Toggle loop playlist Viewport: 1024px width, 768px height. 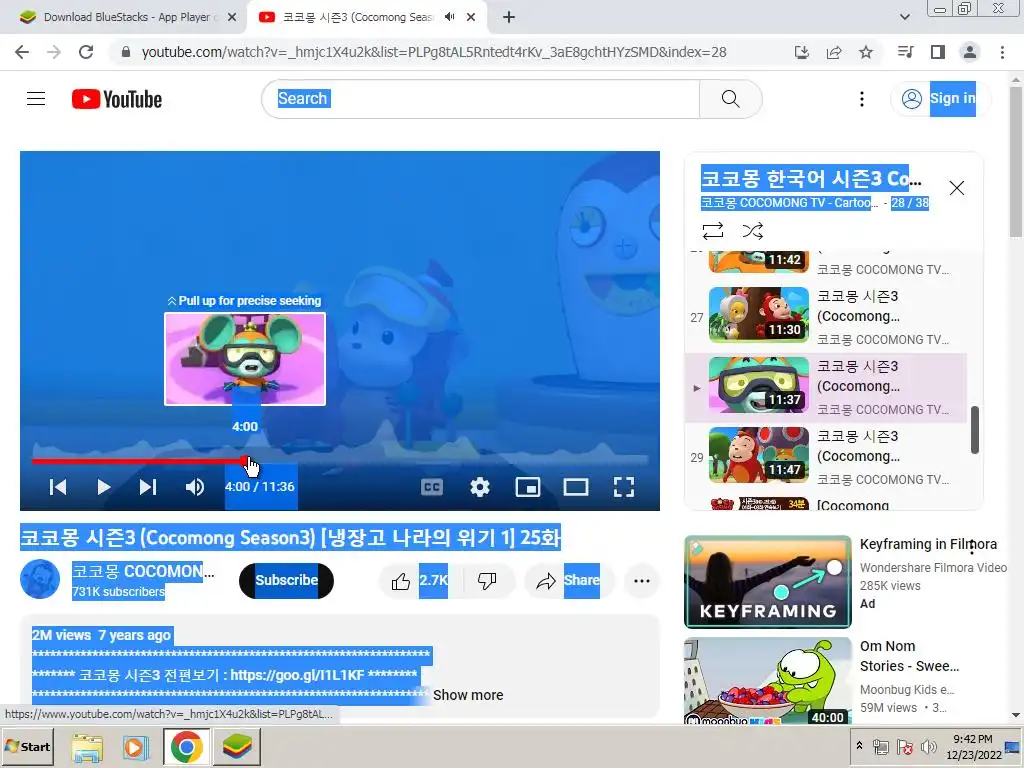click(712, 231)
